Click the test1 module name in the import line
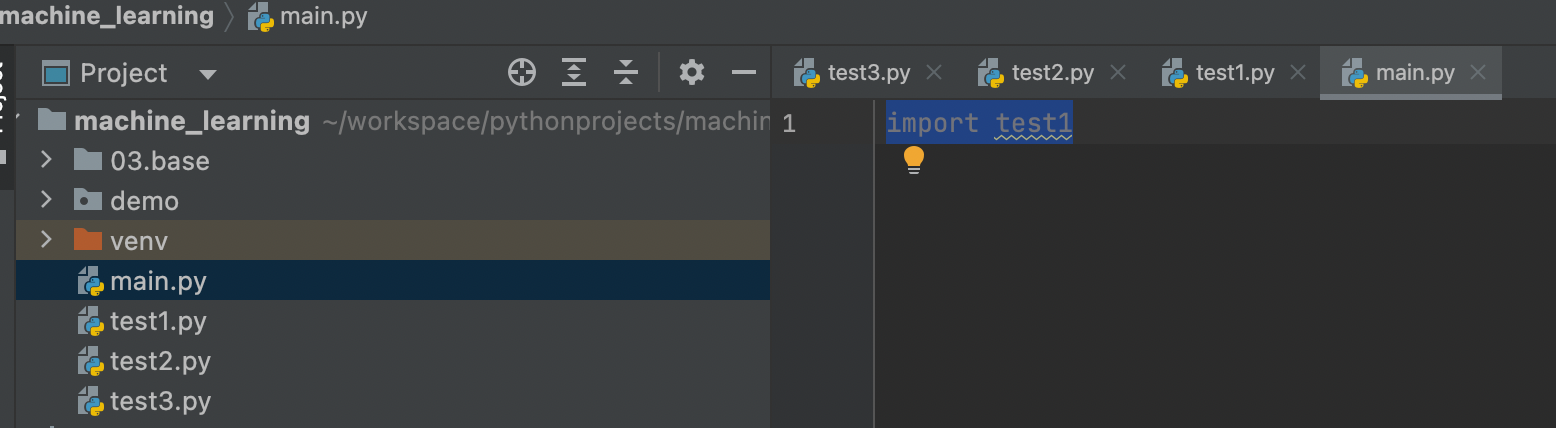 click(1034, 123)
